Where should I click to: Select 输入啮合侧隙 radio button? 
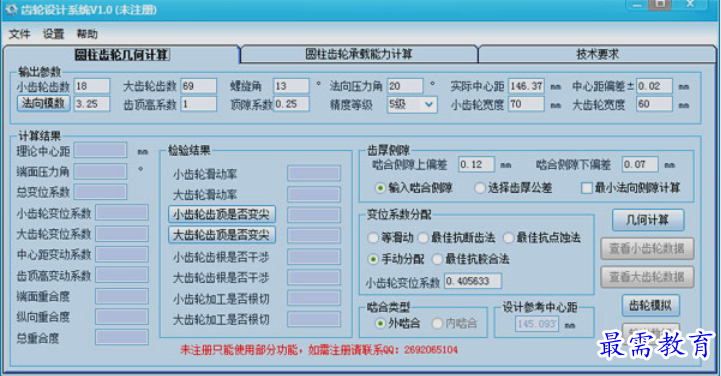[380, 188]
